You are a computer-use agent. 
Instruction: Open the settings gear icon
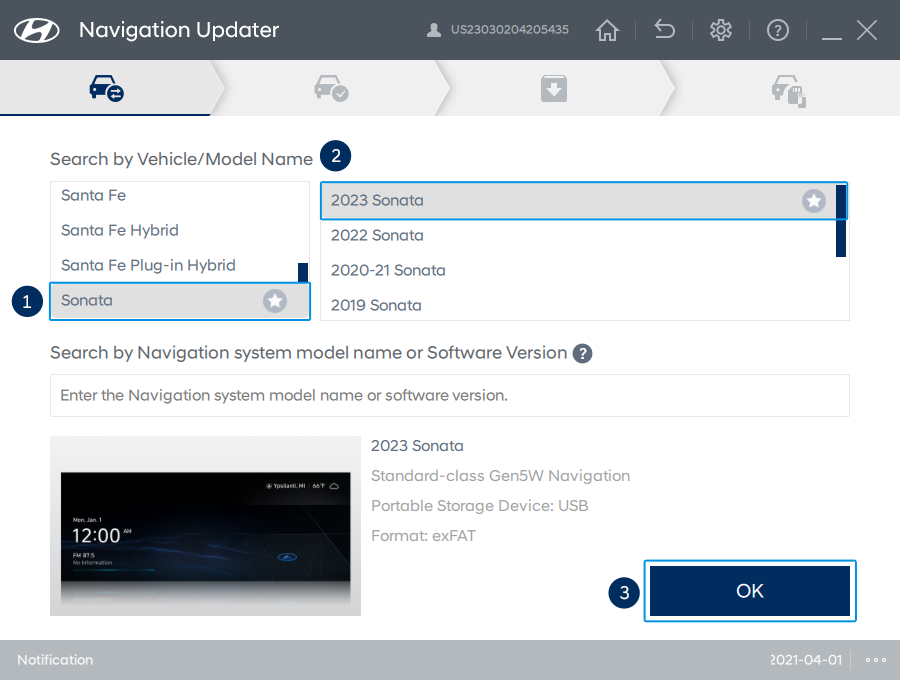(x=721, y=30)
